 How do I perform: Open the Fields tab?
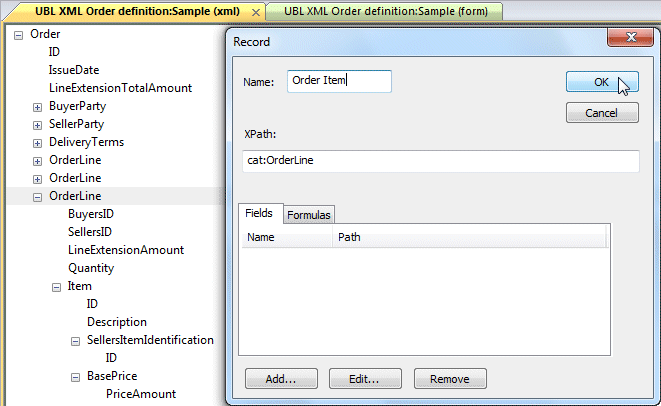(259, 213)
